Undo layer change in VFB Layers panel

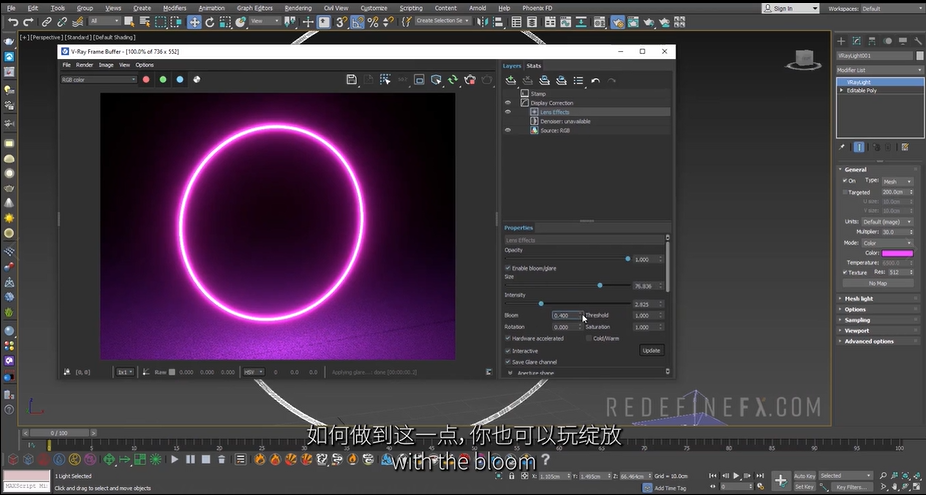click(595, 80)
